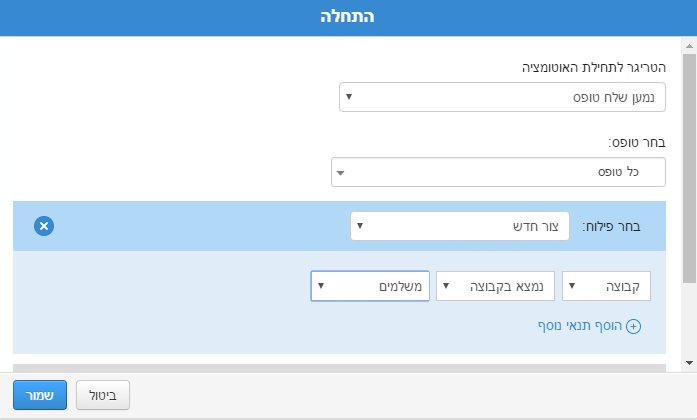Click the scrollbar up arrow
This screenshot has height=420, width=697.
[690, 46]
